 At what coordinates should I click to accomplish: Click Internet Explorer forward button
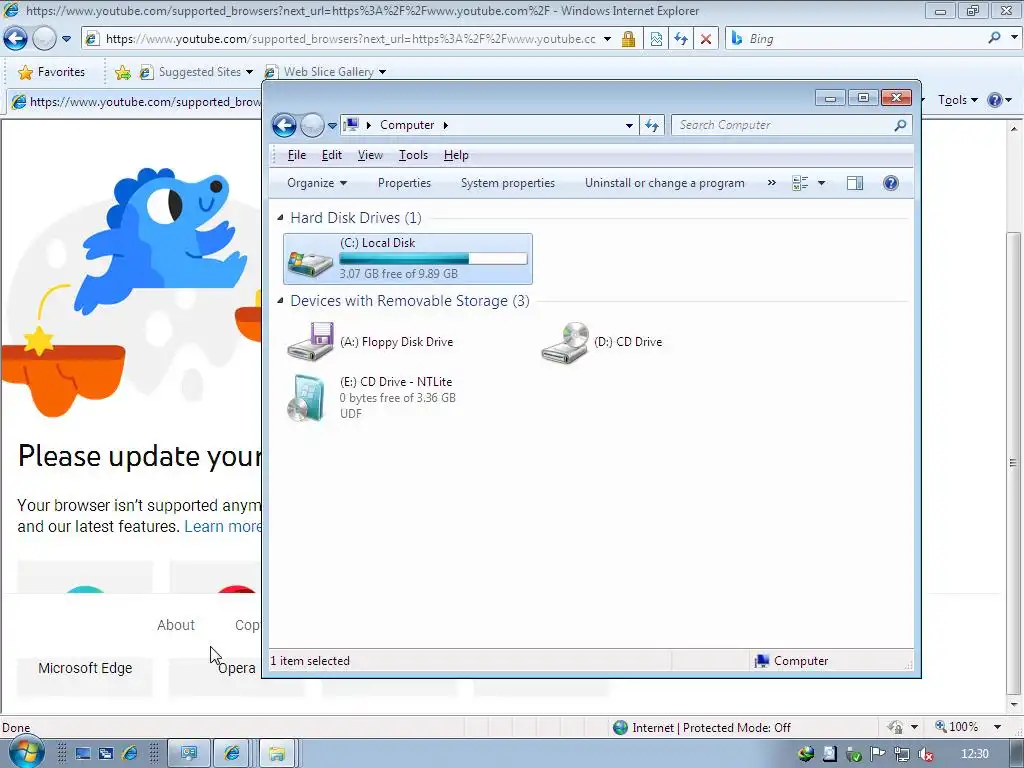(x=44, y=39)
